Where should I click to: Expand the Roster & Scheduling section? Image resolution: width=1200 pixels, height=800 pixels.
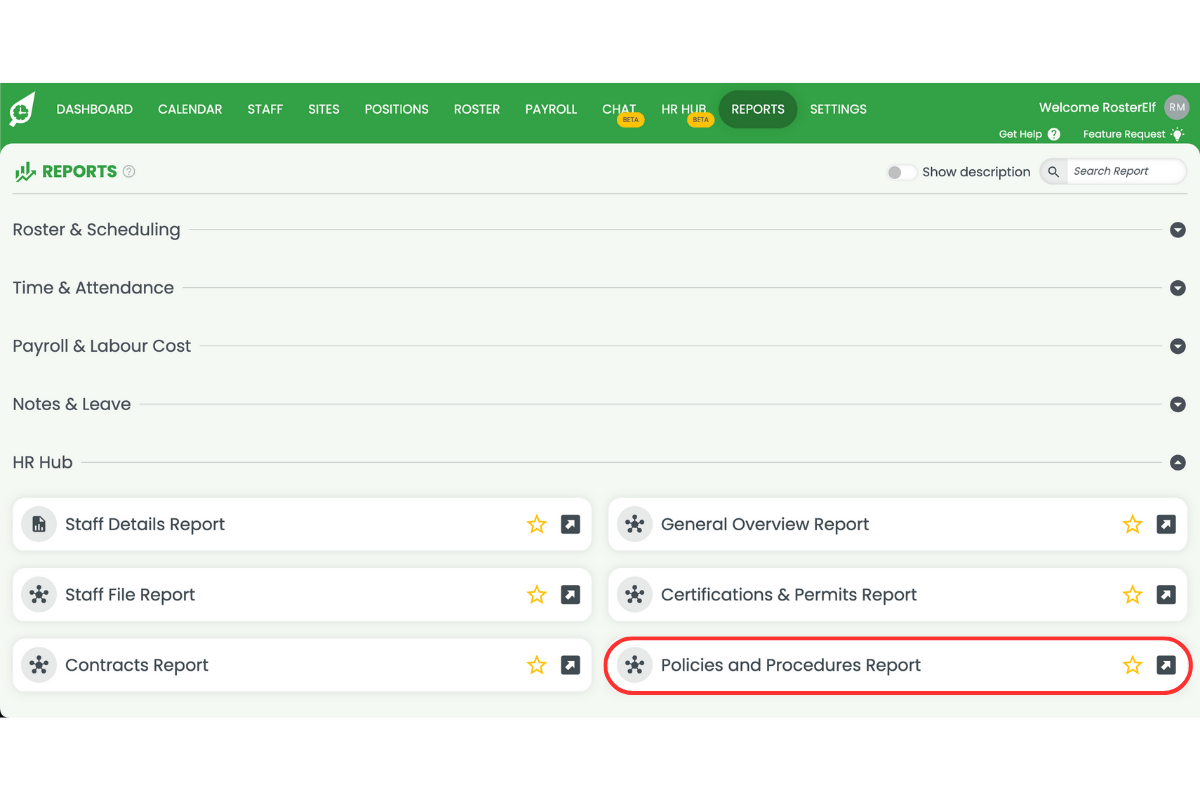coord(1177,230)
